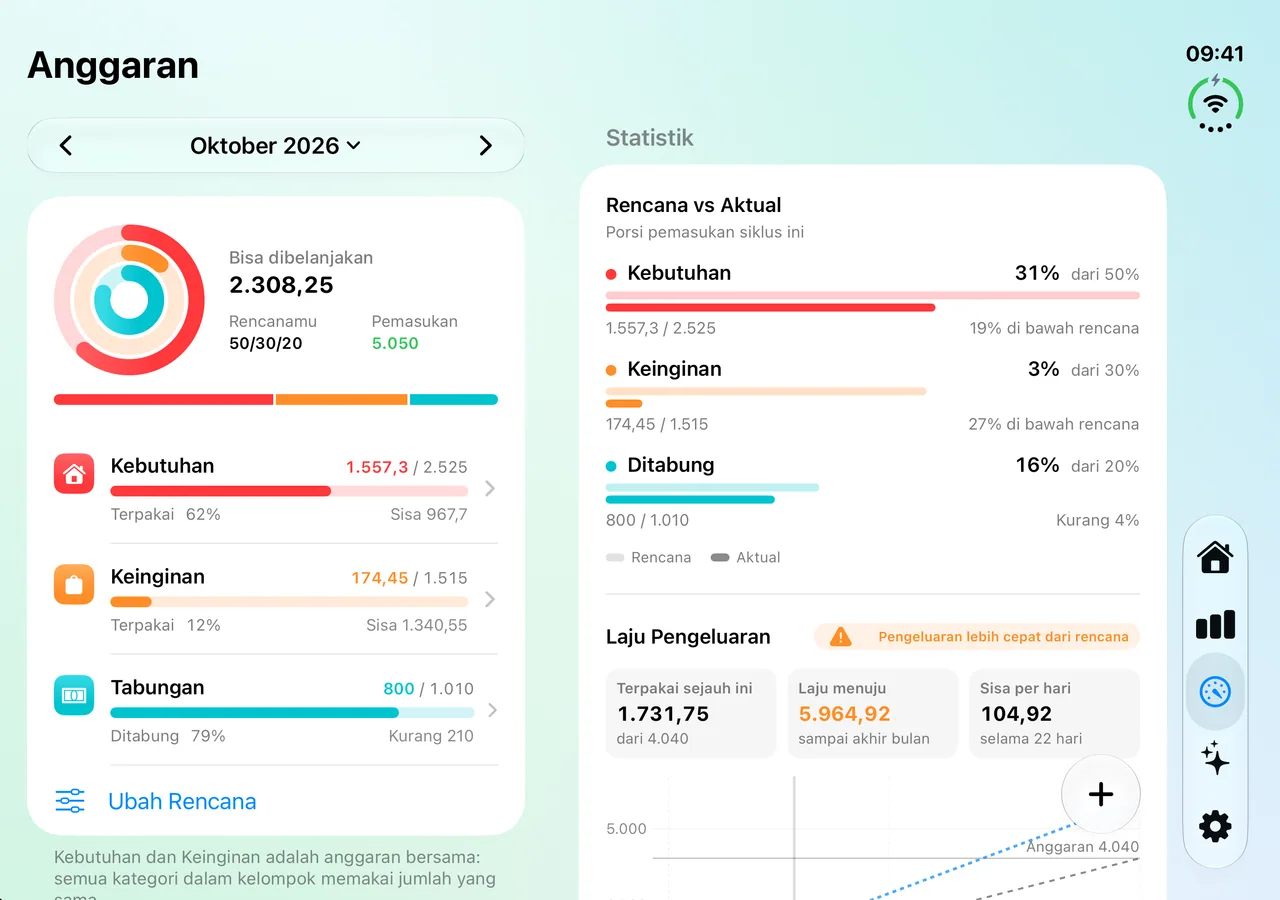Click the teal Tabungan banknote icon
This screenshot has height=900, width=1280.
pyautogui.click(x=74, y=695)
